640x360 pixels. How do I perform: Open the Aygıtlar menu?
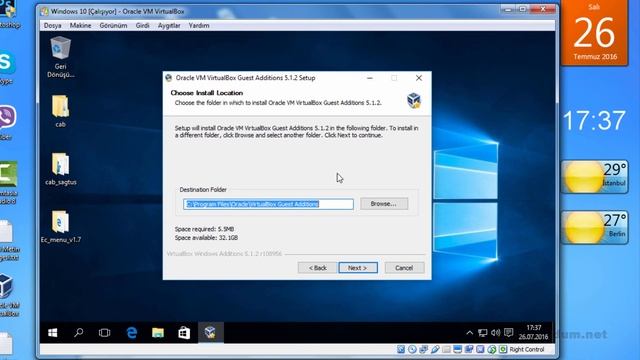(169, 25)
